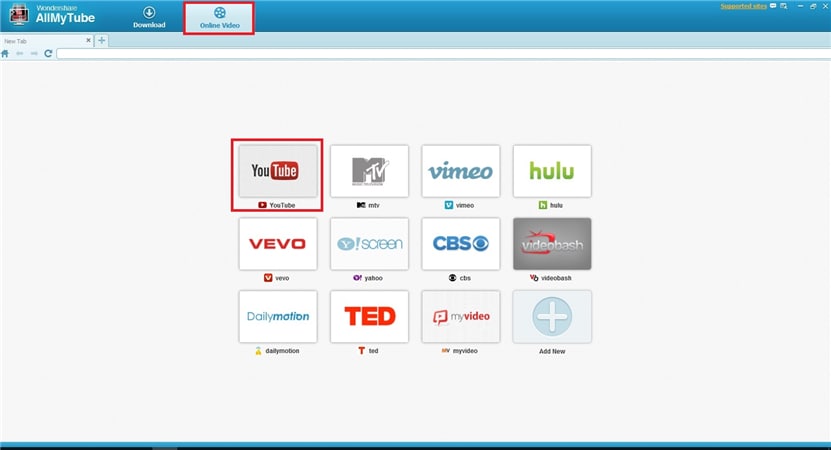Screen dimensions: 831x450
Task: Open the Hulu site tile
Action: click(x=552, y=171)
